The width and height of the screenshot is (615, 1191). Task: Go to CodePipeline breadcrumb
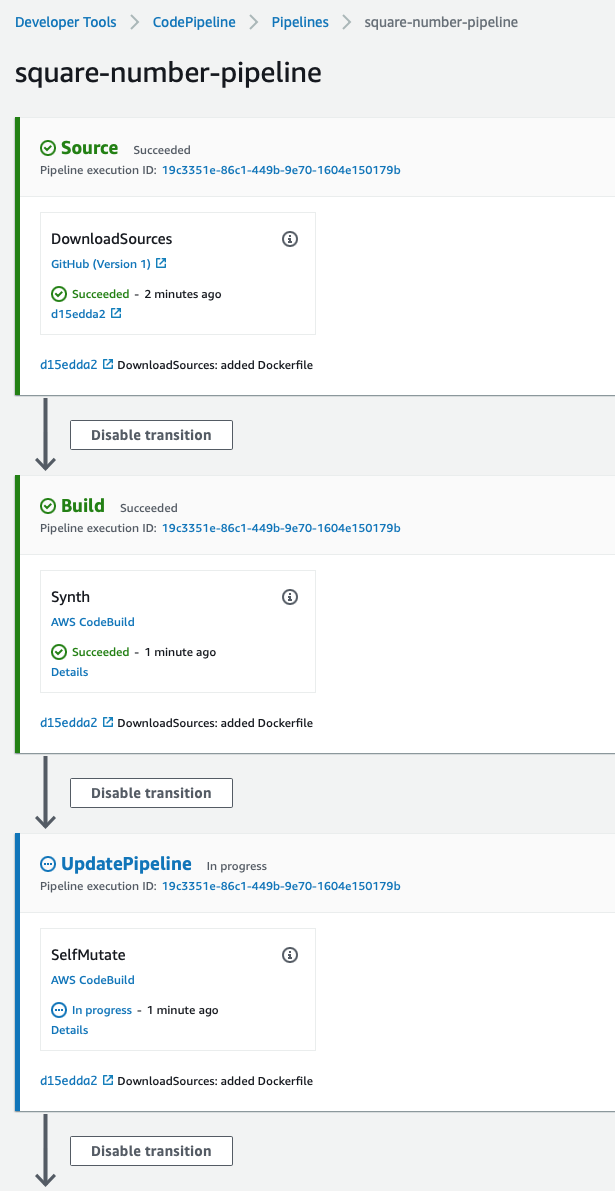tap(194, 22)
